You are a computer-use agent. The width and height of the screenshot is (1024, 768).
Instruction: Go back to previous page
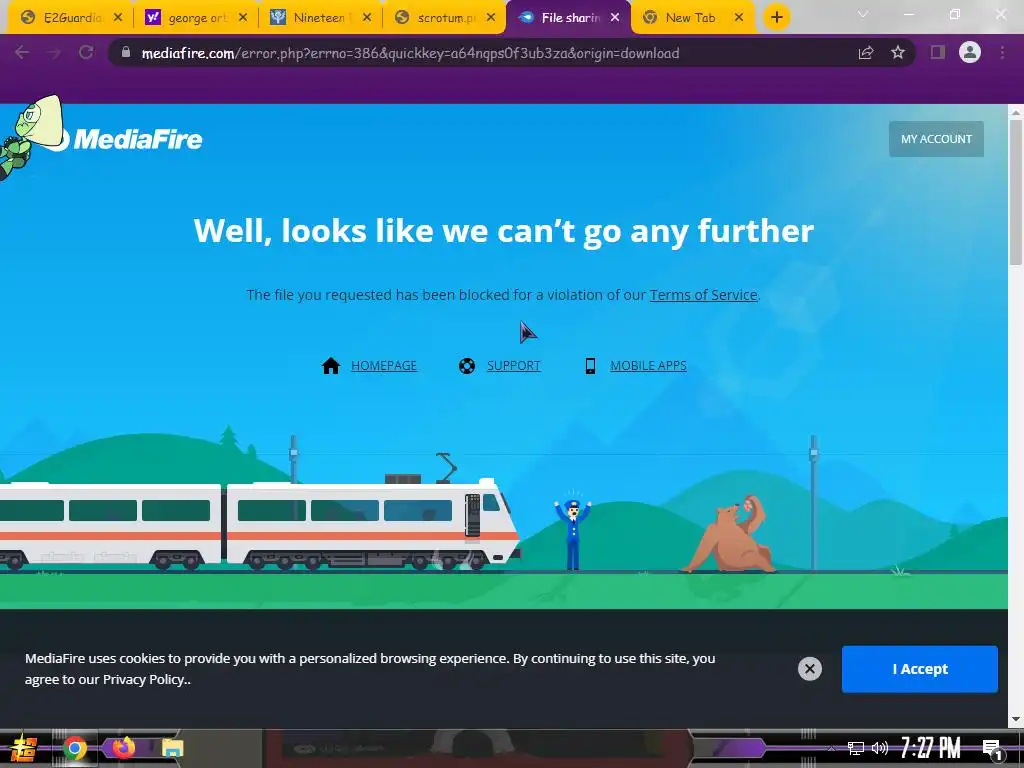click(x=22, y=52)
